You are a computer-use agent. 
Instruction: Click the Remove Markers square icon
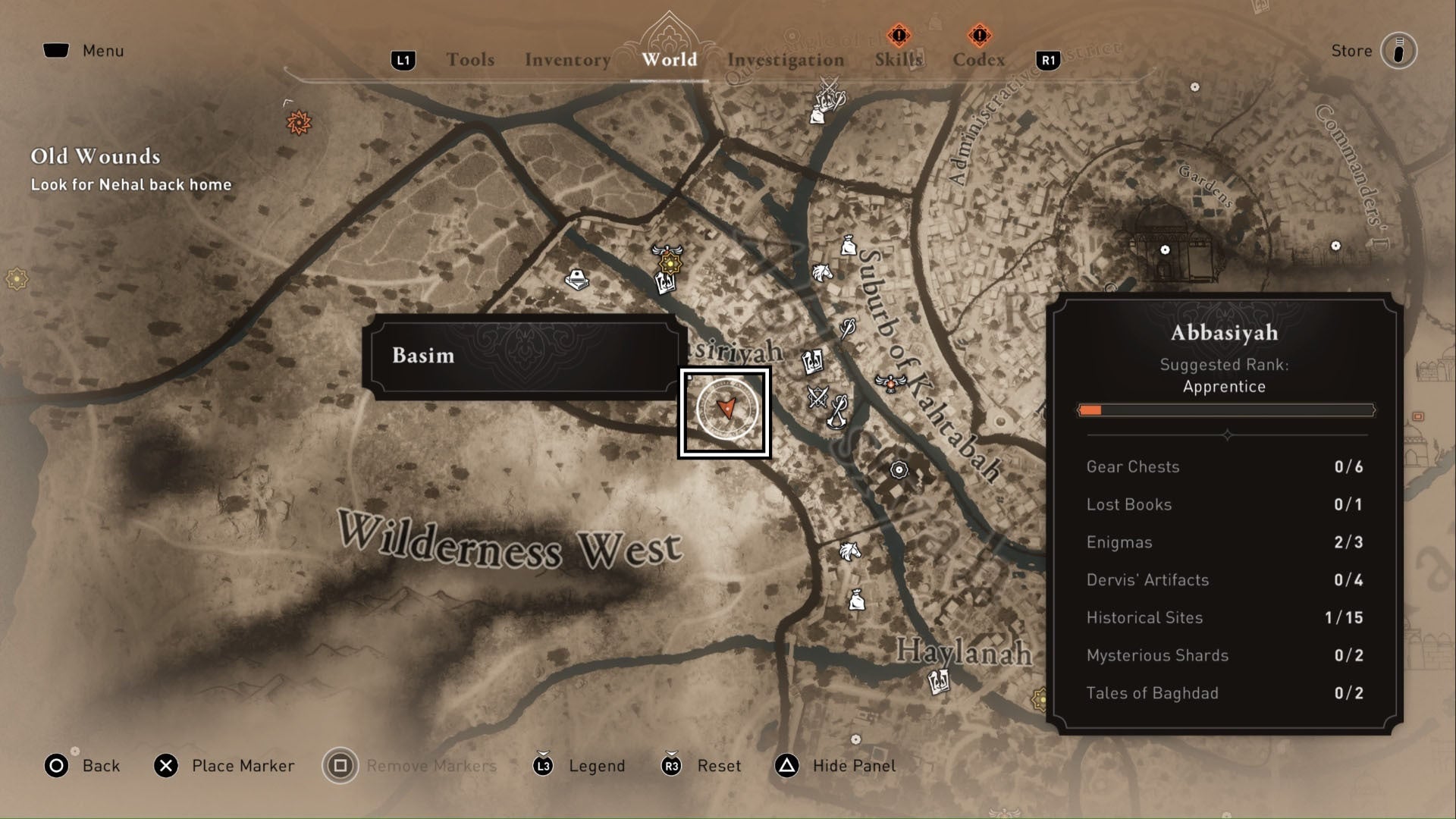(x=339, y=765)
